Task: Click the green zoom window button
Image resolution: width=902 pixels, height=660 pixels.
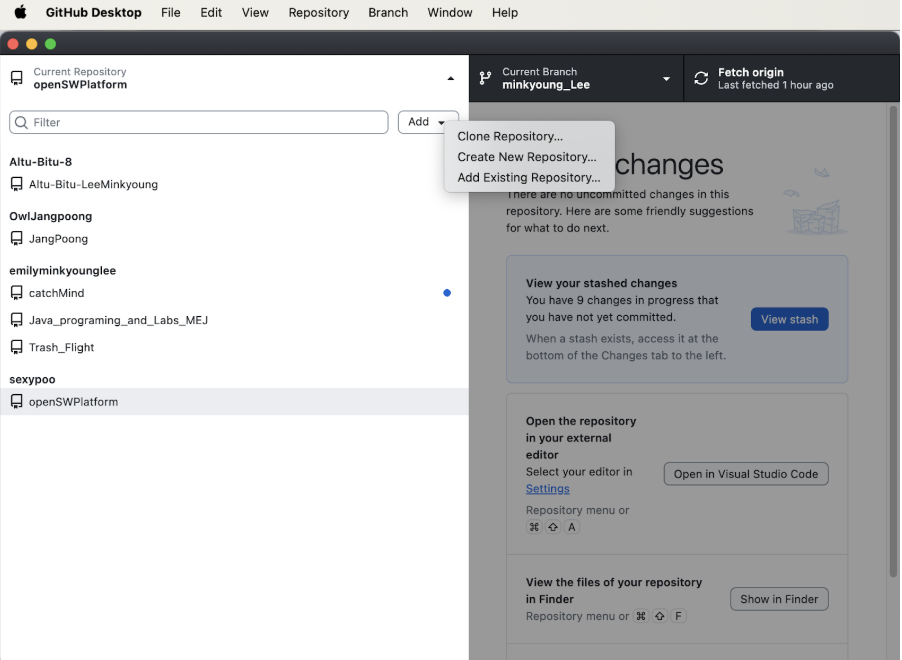Action: click(x=51, y=44)
